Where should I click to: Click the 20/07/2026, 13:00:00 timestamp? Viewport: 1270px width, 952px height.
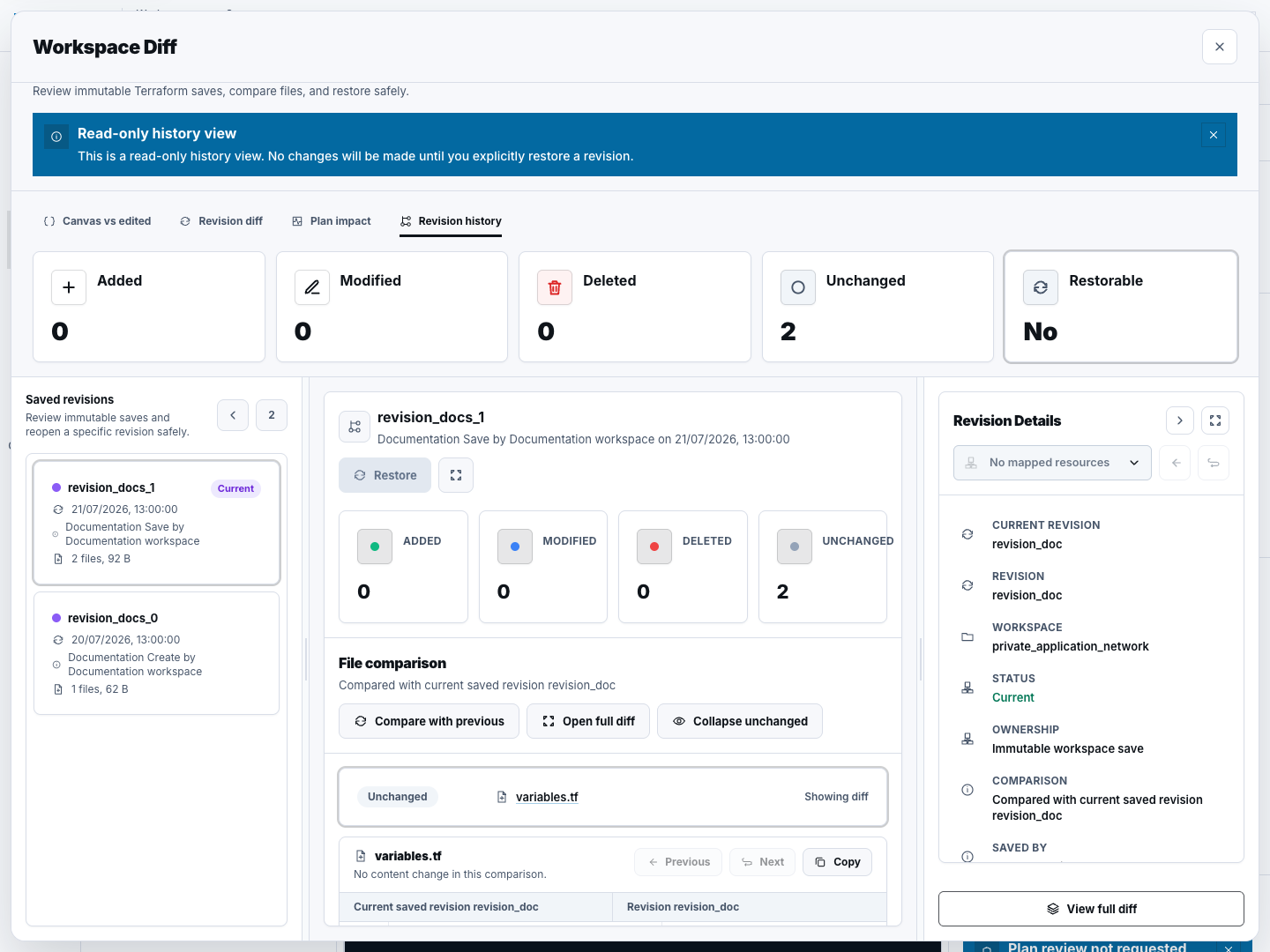[125, 640]
